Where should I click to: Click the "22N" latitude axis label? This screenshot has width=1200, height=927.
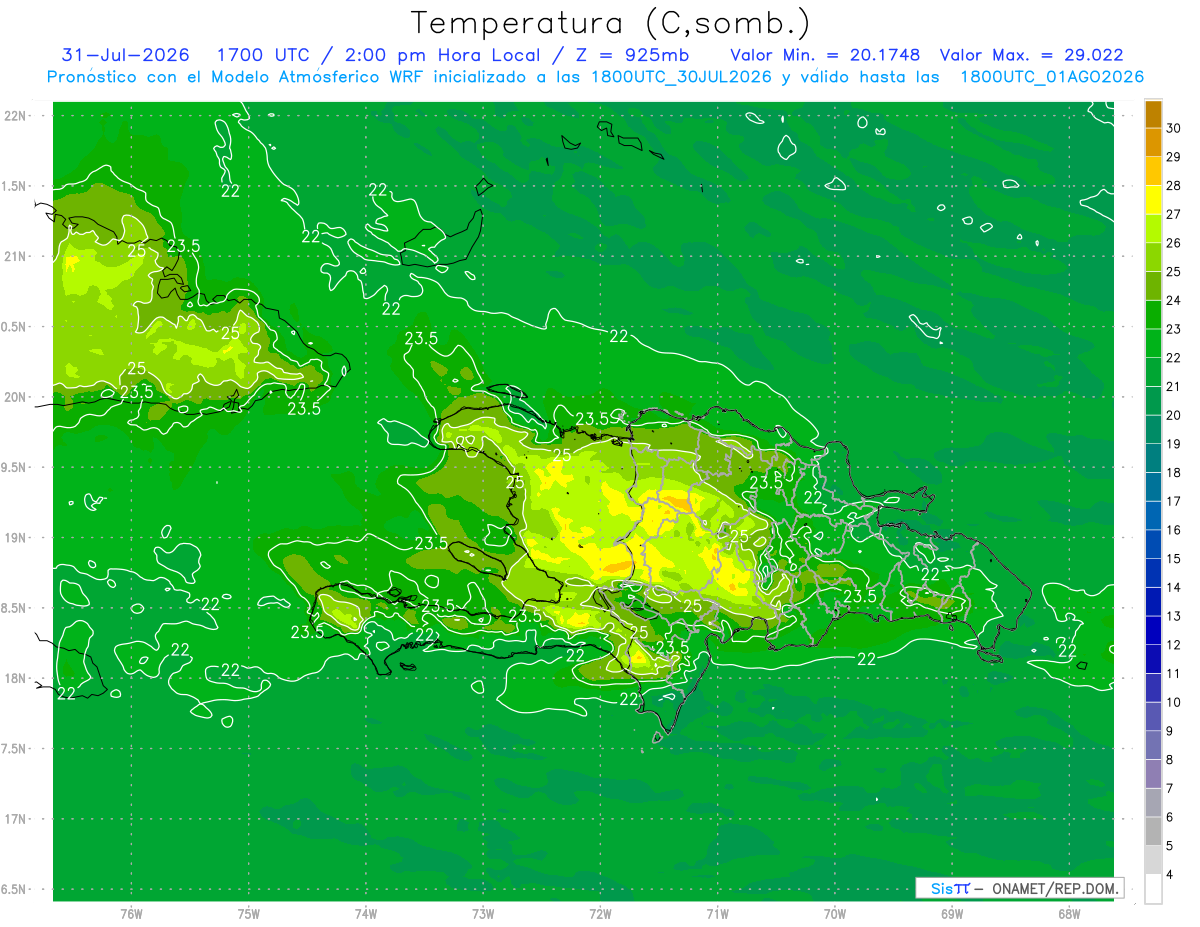17,116
